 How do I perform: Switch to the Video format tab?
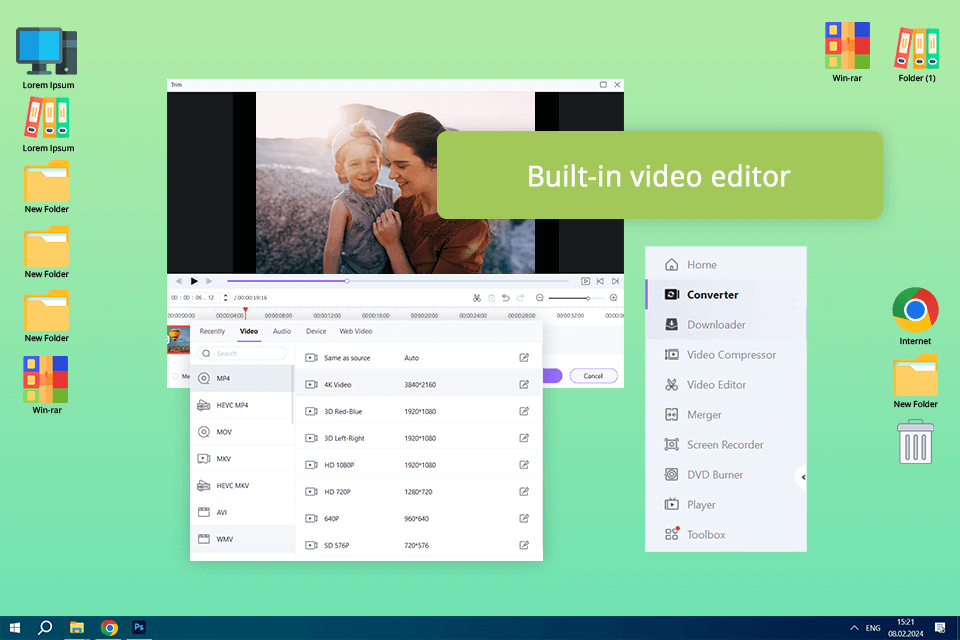249,331
